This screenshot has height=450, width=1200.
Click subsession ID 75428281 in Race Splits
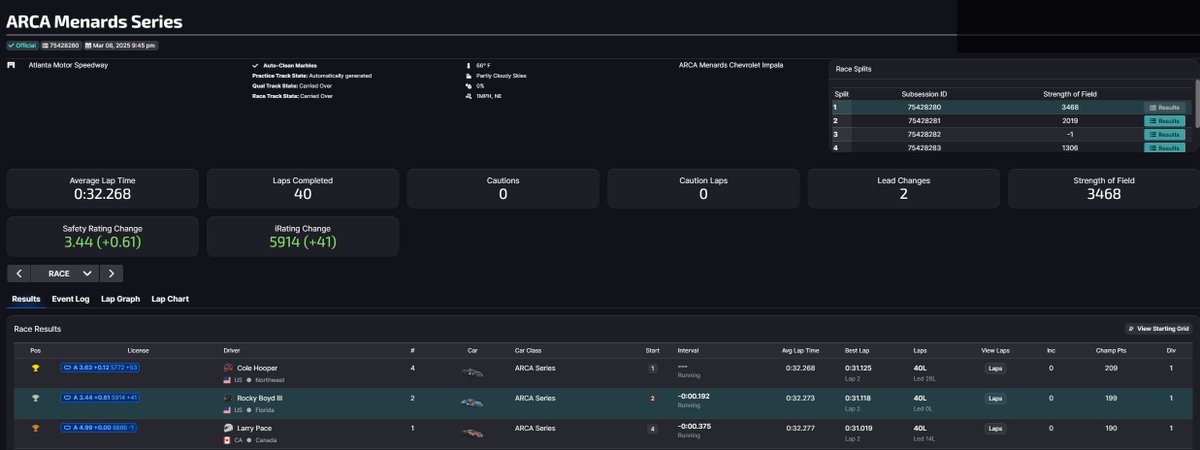(x=924, y=121)
